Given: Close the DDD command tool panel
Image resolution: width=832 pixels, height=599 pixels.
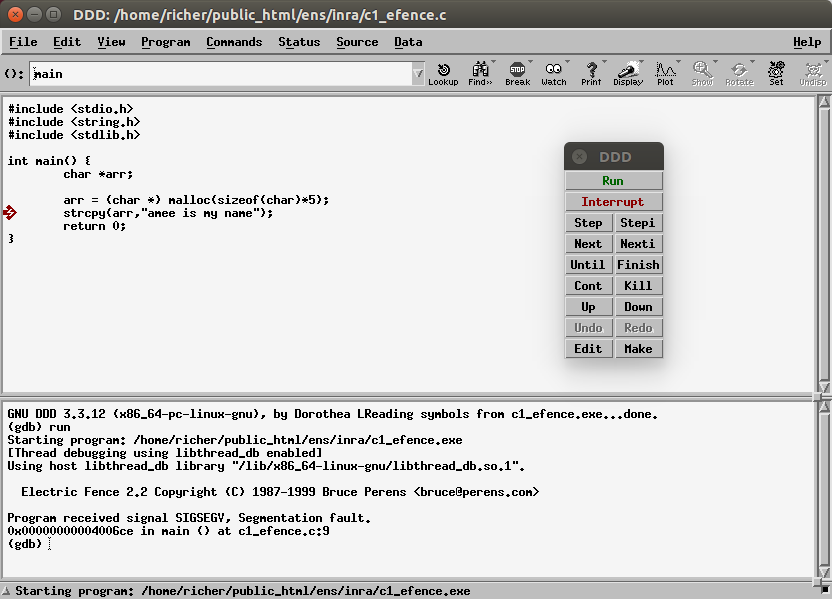Looking at the screenshot, I should pos(579,157).
